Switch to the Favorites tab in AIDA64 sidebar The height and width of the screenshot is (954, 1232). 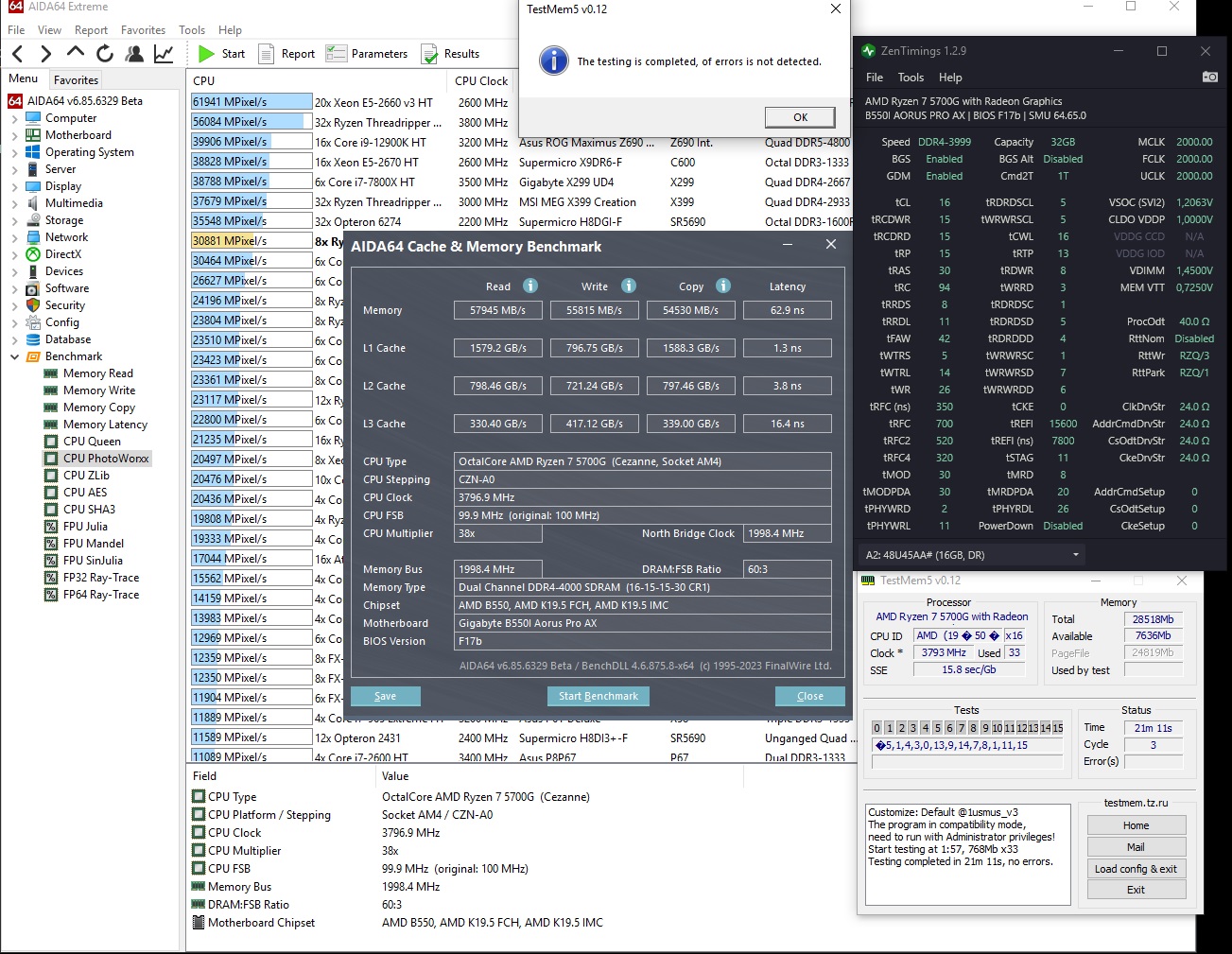coord(76,80)
